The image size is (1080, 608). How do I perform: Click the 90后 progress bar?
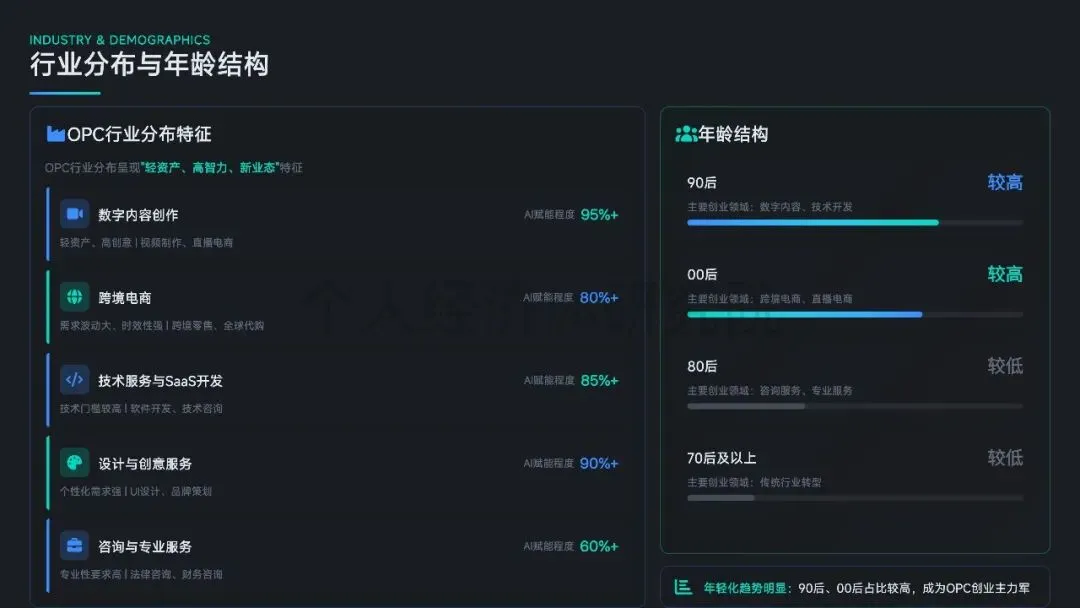855,222
